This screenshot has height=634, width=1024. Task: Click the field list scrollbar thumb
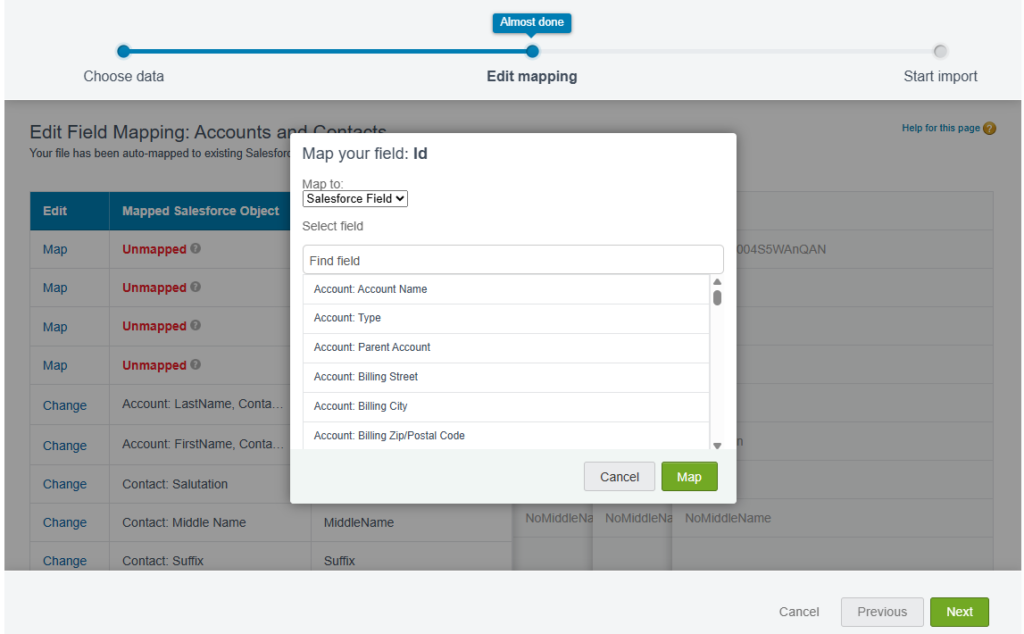[x=717, y=298]
